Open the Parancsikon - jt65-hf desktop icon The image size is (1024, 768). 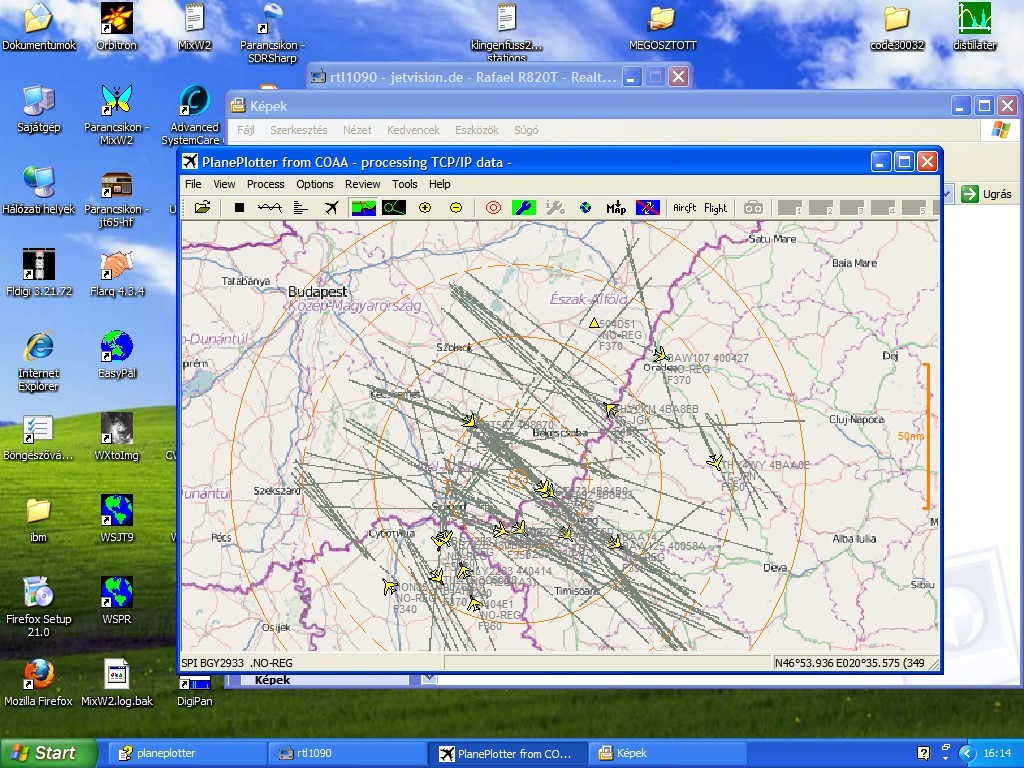[116, 197]
